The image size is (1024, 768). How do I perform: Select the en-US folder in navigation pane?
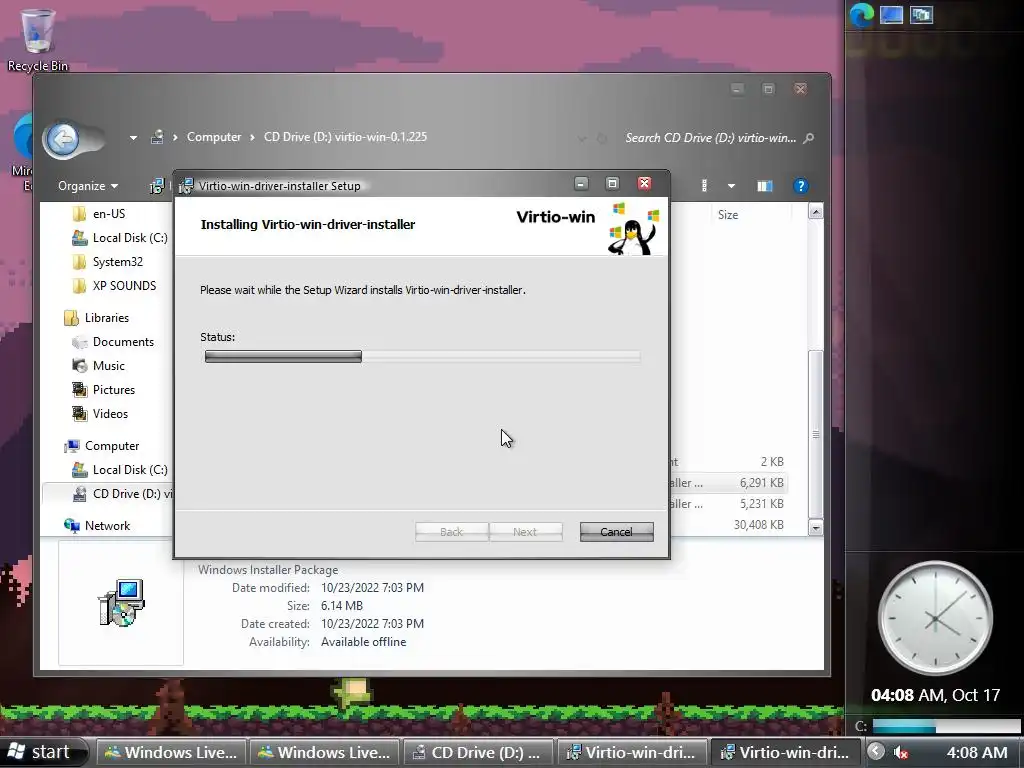pos(108,214)
